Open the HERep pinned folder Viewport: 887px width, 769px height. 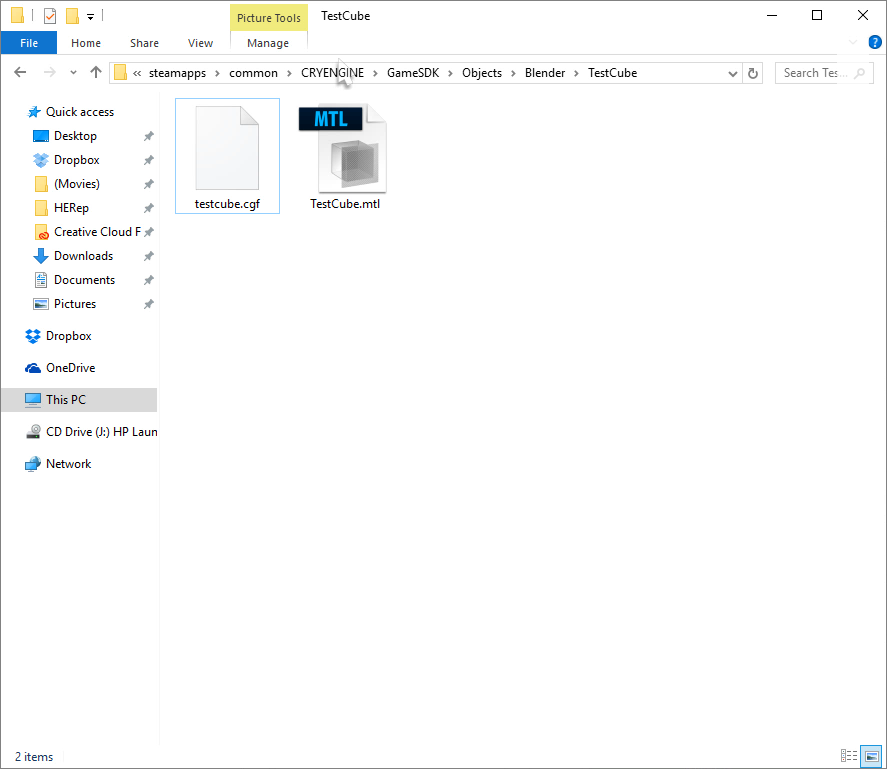click(x=71, y=208)
